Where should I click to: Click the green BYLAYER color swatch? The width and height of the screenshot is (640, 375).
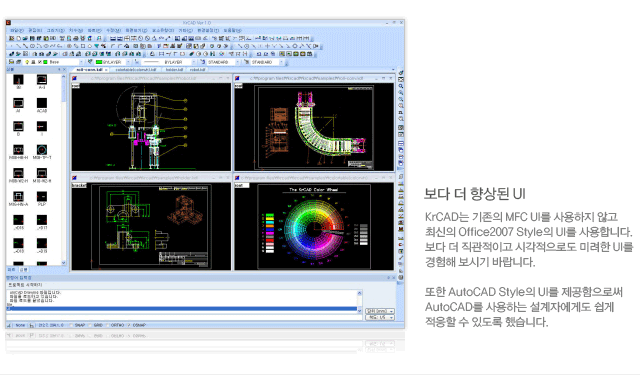coord(99,62)
